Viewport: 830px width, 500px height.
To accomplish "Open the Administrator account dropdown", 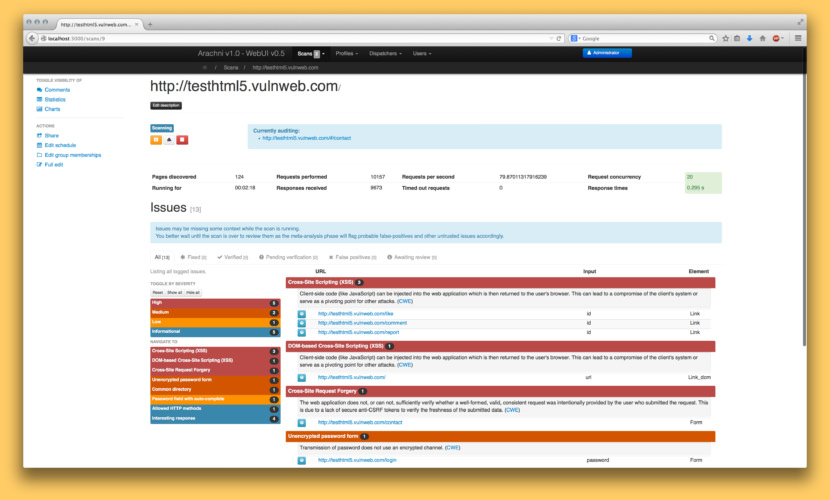I will point(607,53).
